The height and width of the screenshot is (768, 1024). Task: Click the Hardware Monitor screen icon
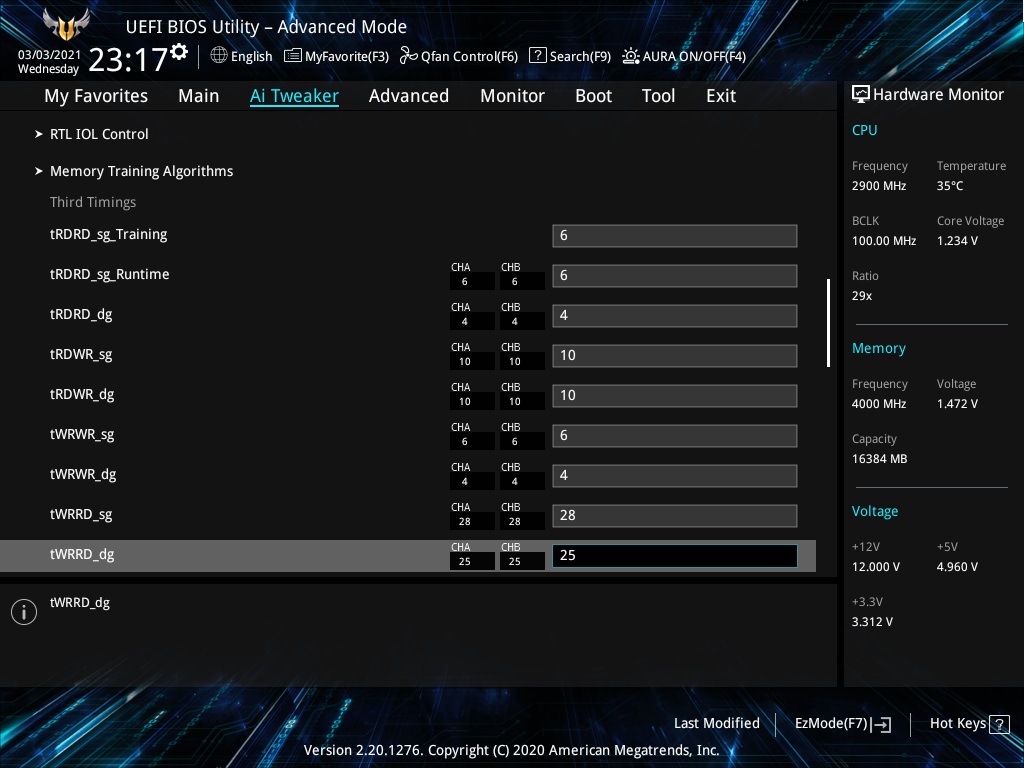click(x=861, y=94)
